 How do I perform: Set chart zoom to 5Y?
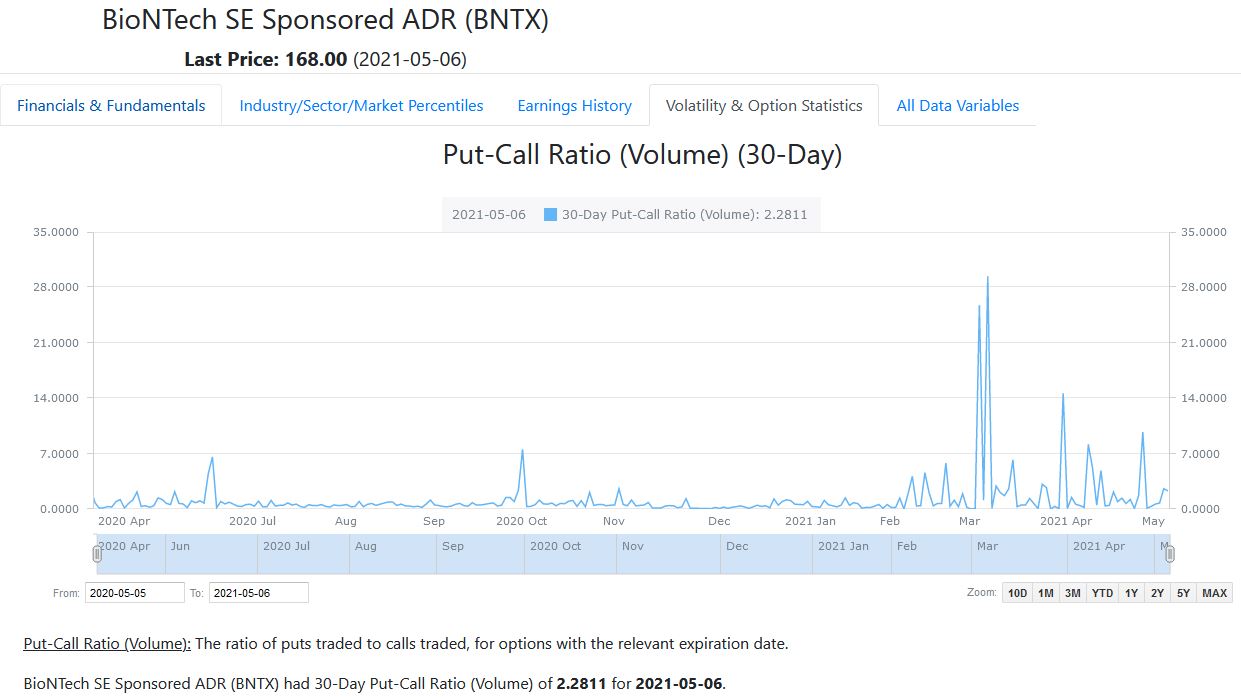pyautogui.click(x=1183, y=593)
